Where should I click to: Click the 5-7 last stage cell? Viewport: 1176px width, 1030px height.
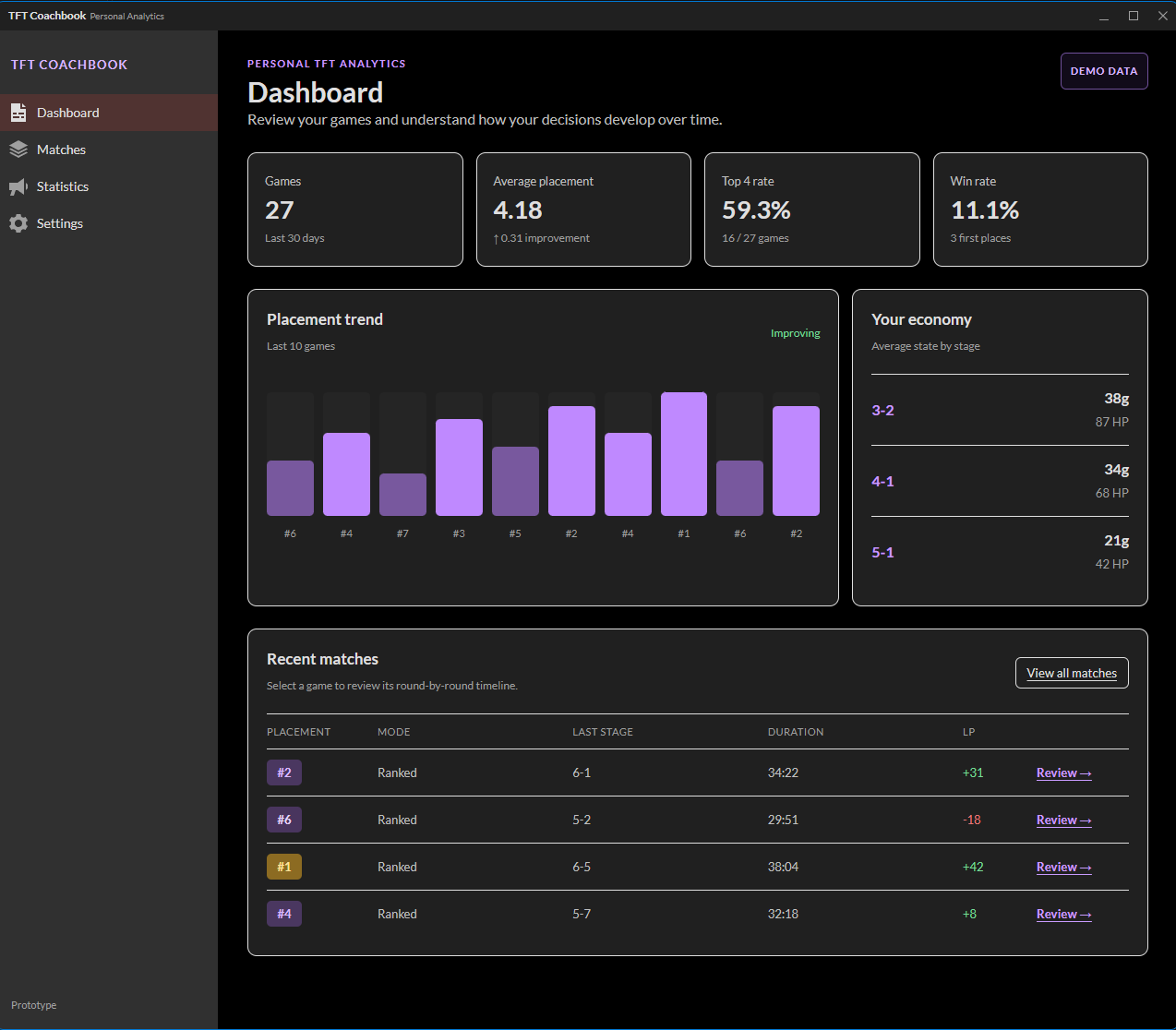[x=582, y=914]
